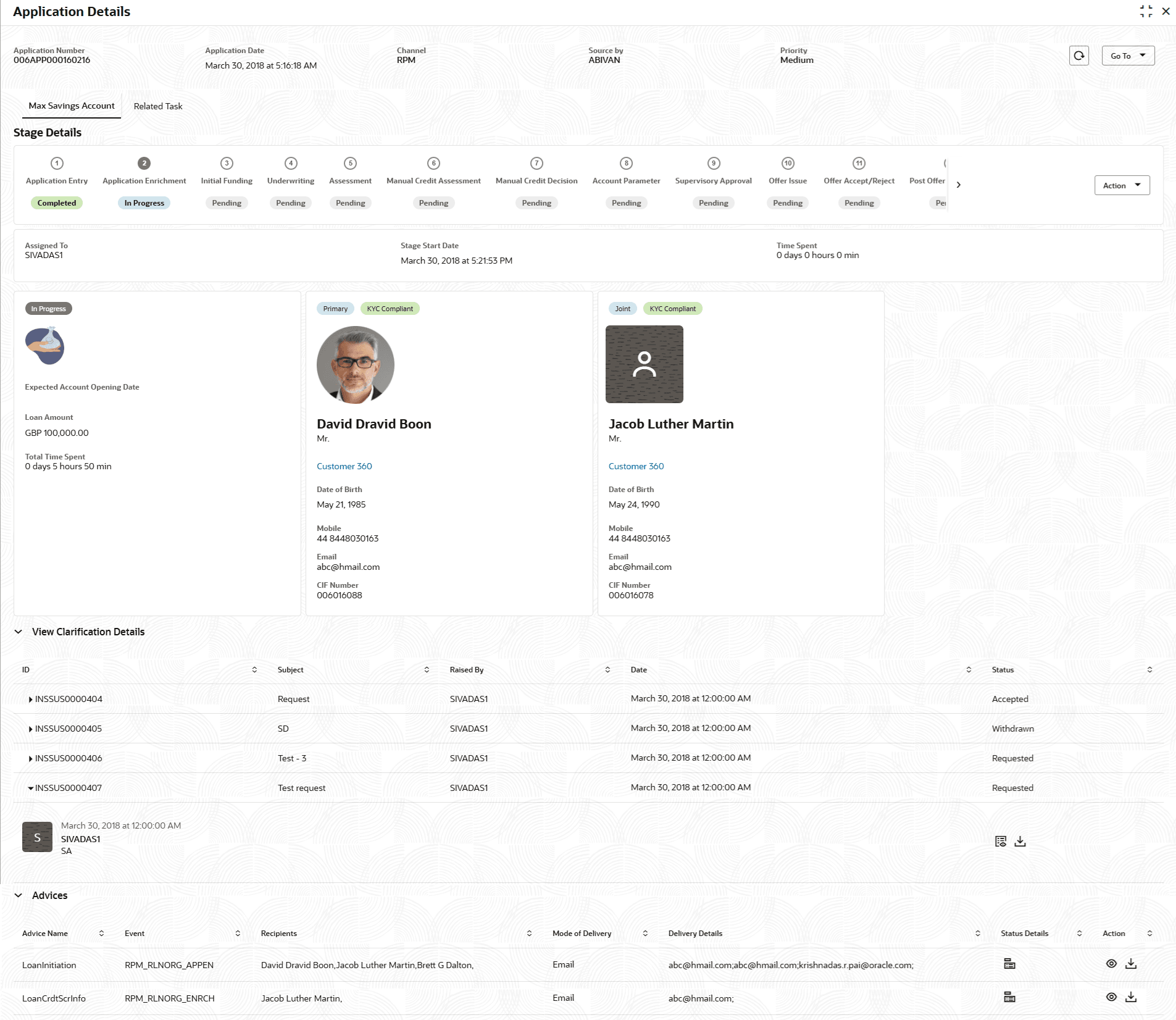Image resolution: width=1176 pixels, height=1020 pixels.
Task: Sort the clarification table by Status column
Action: (x=1149, y=670)
